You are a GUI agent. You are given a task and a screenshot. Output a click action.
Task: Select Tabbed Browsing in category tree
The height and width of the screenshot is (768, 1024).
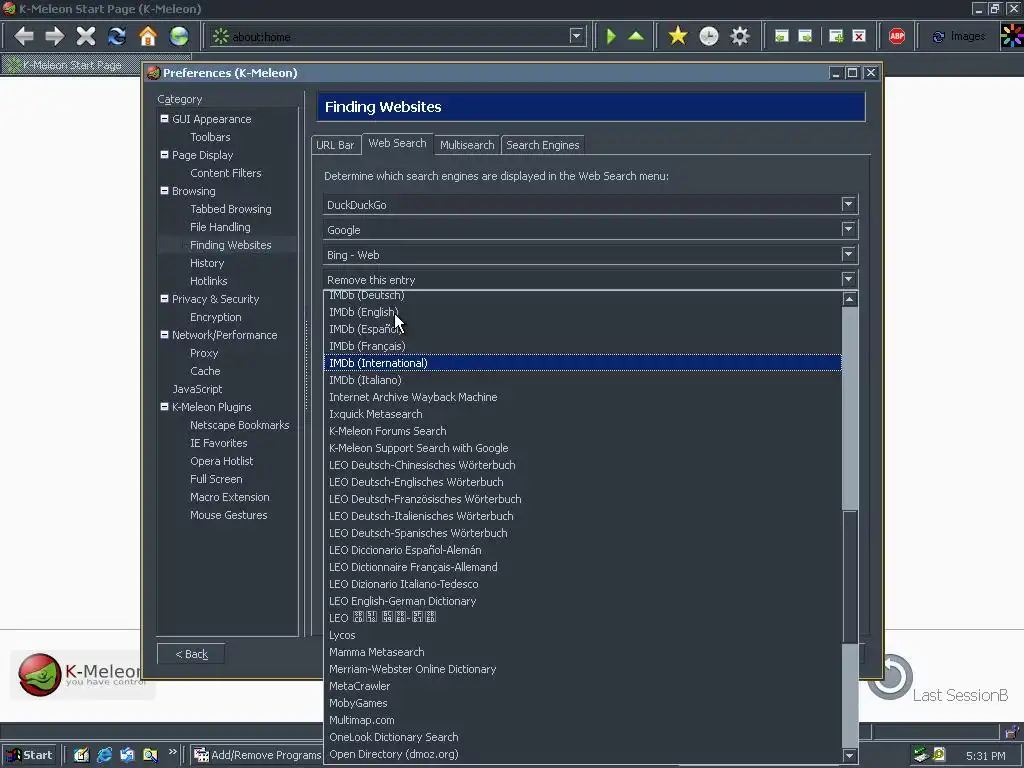click(x=231, y=209)
